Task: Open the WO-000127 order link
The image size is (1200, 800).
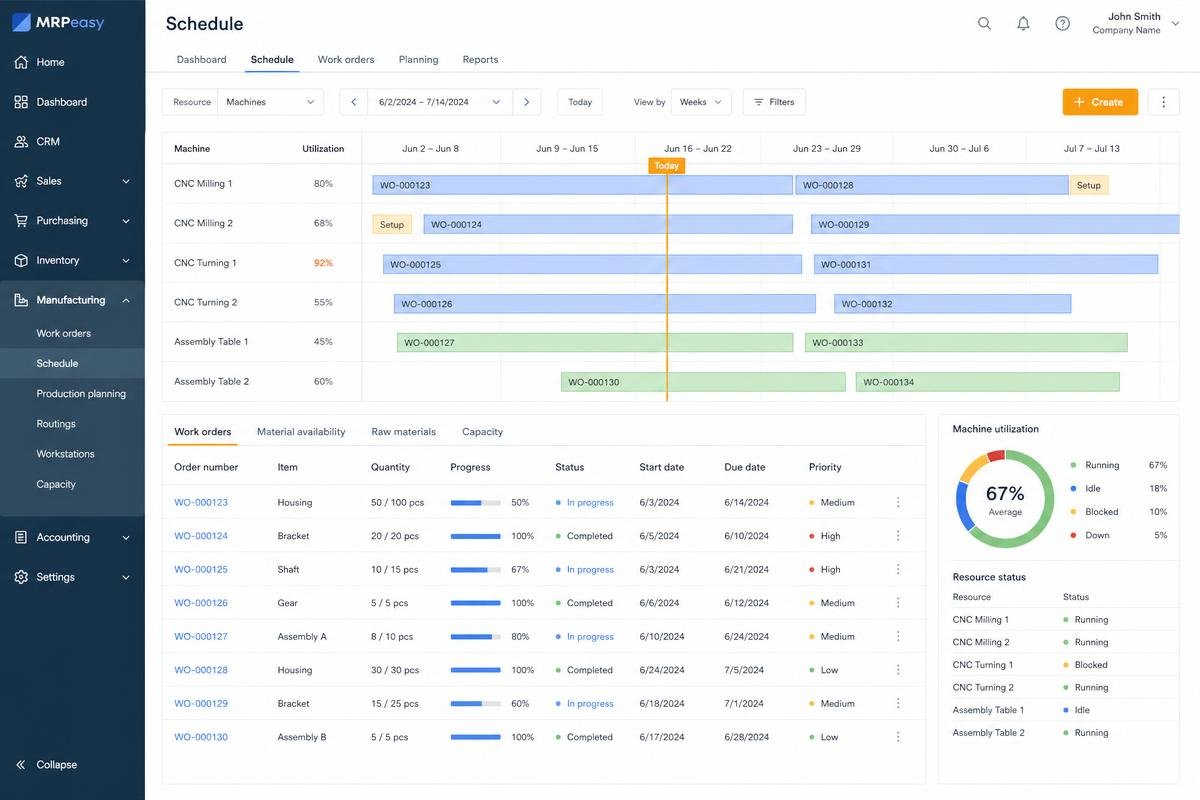Action: 201,636
